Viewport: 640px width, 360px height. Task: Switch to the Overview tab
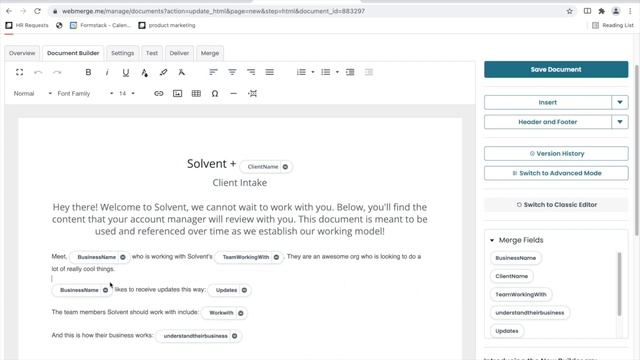(22, 53)
